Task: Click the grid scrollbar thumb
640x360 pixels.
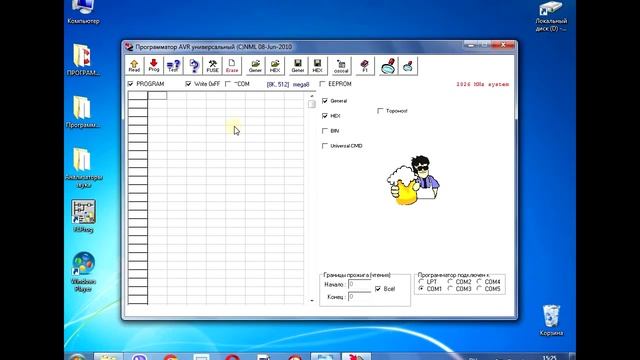Action: pyautogui.click(x=312, y=104)
